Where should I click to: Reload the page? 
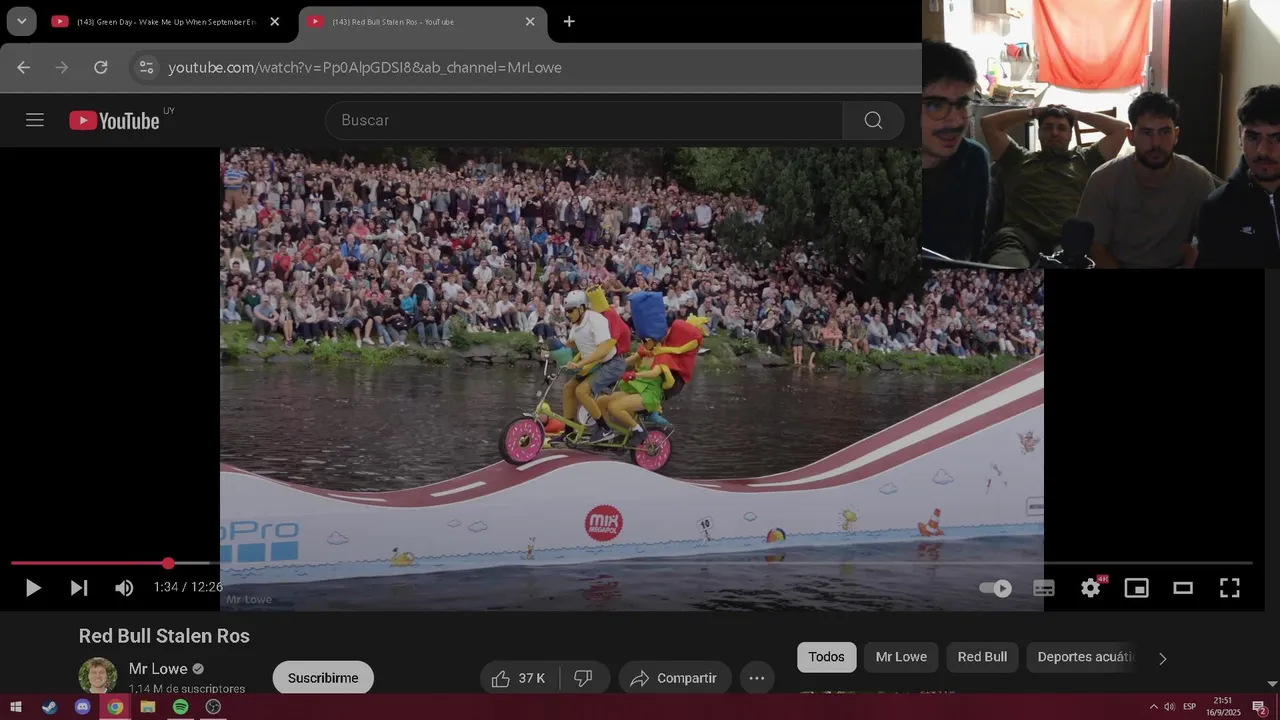(x=101, y=67)
